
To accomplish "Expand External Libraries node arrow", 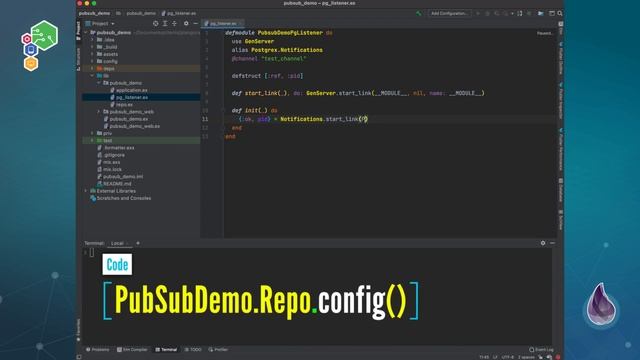I will pos(86,191).
